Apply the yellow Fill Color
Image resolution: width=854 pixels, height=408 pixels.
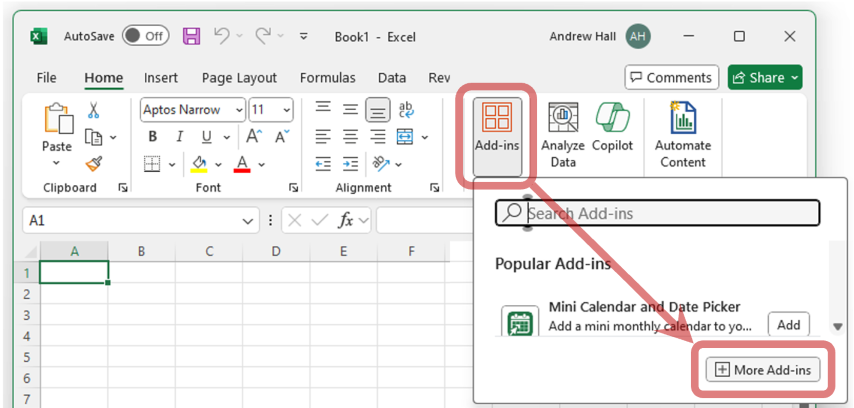[x=199, y=163]
